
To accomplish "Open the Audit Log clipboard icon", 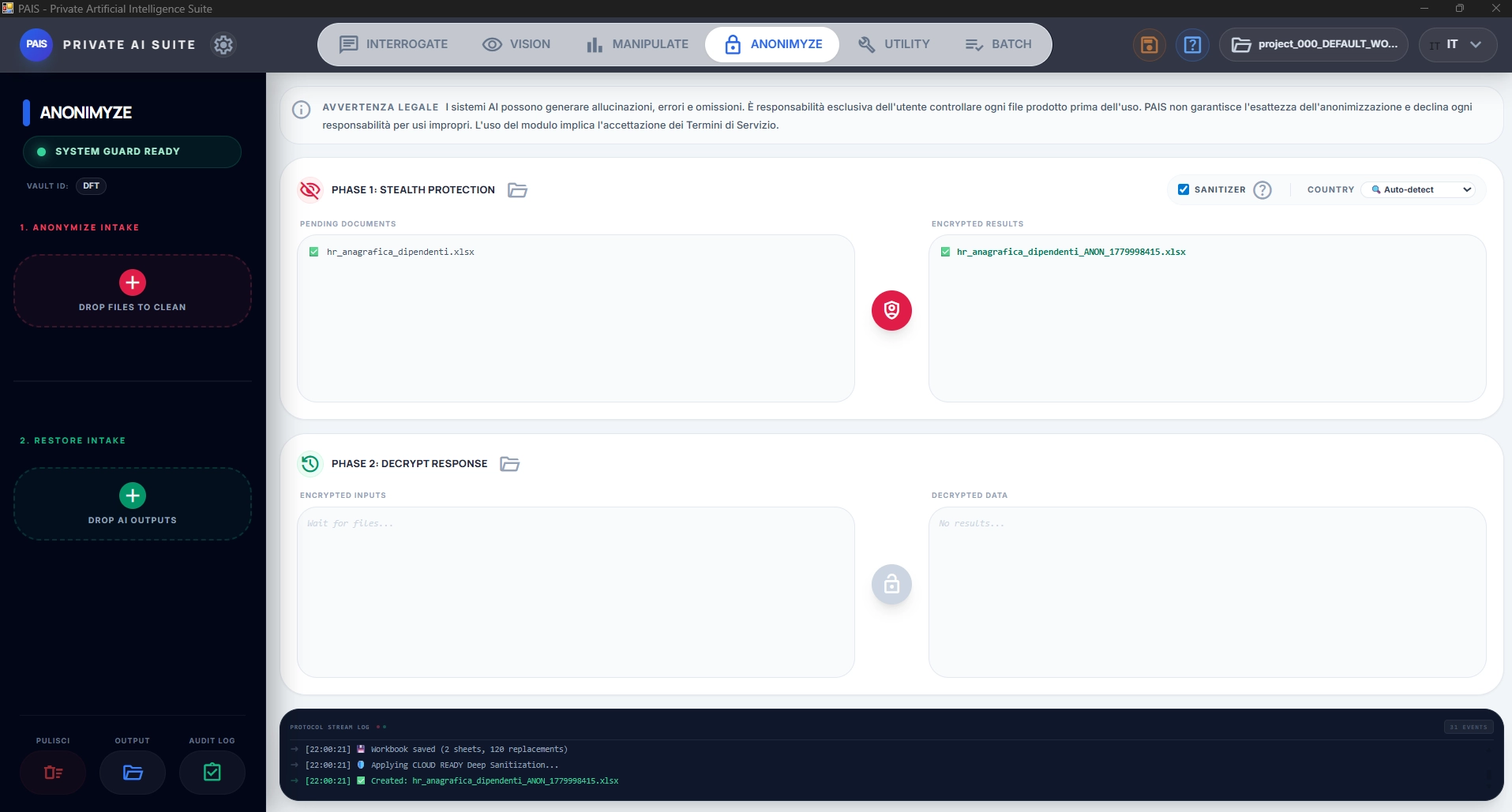I will pyautogui.click(x=212, y=773).
